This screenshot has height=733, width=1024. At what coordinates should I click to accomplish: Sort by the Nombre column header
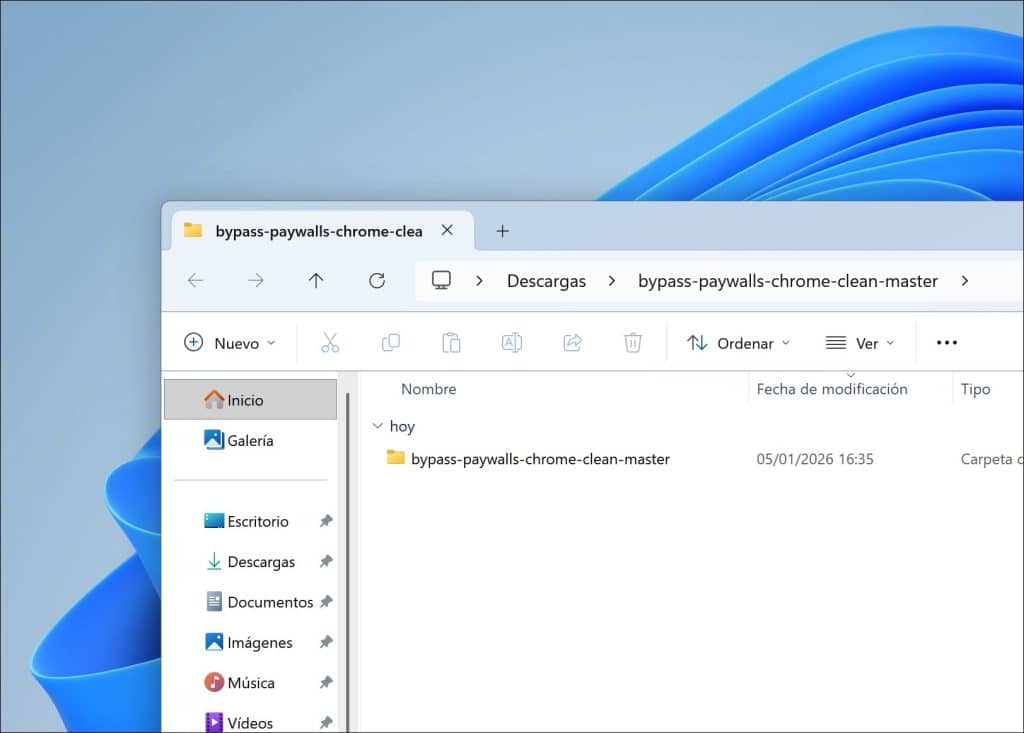pyautogui.click(x=429, y=389)
